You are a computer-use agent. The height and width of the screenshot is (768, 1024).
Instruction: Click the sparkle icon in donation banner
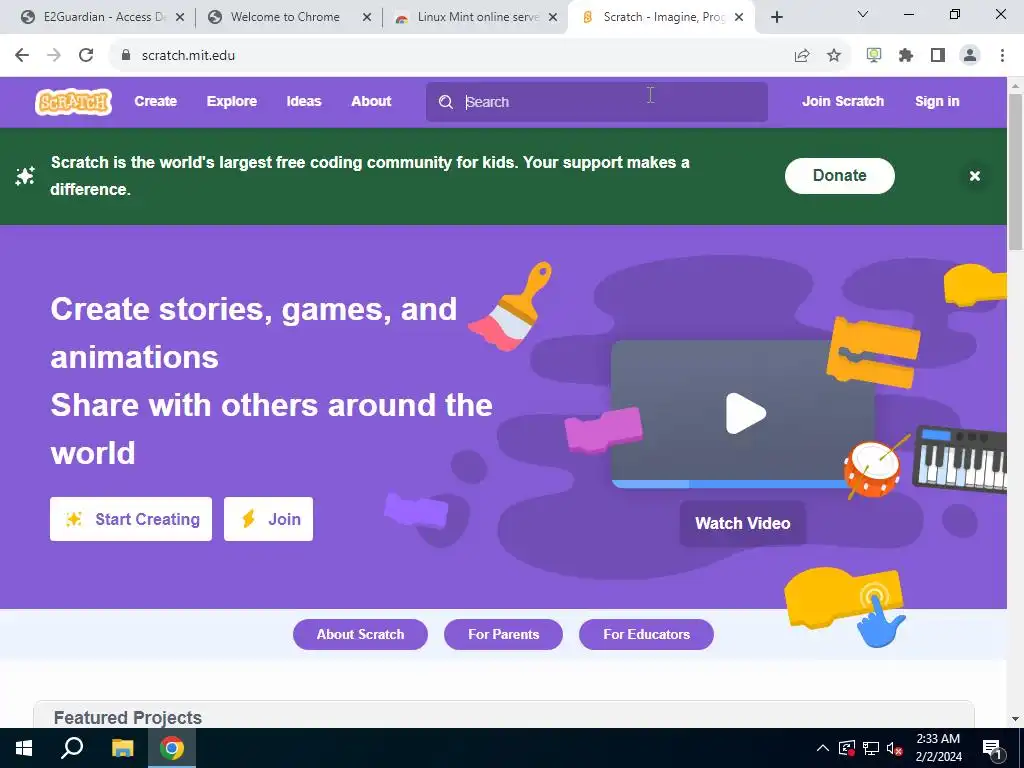(25, 176)
